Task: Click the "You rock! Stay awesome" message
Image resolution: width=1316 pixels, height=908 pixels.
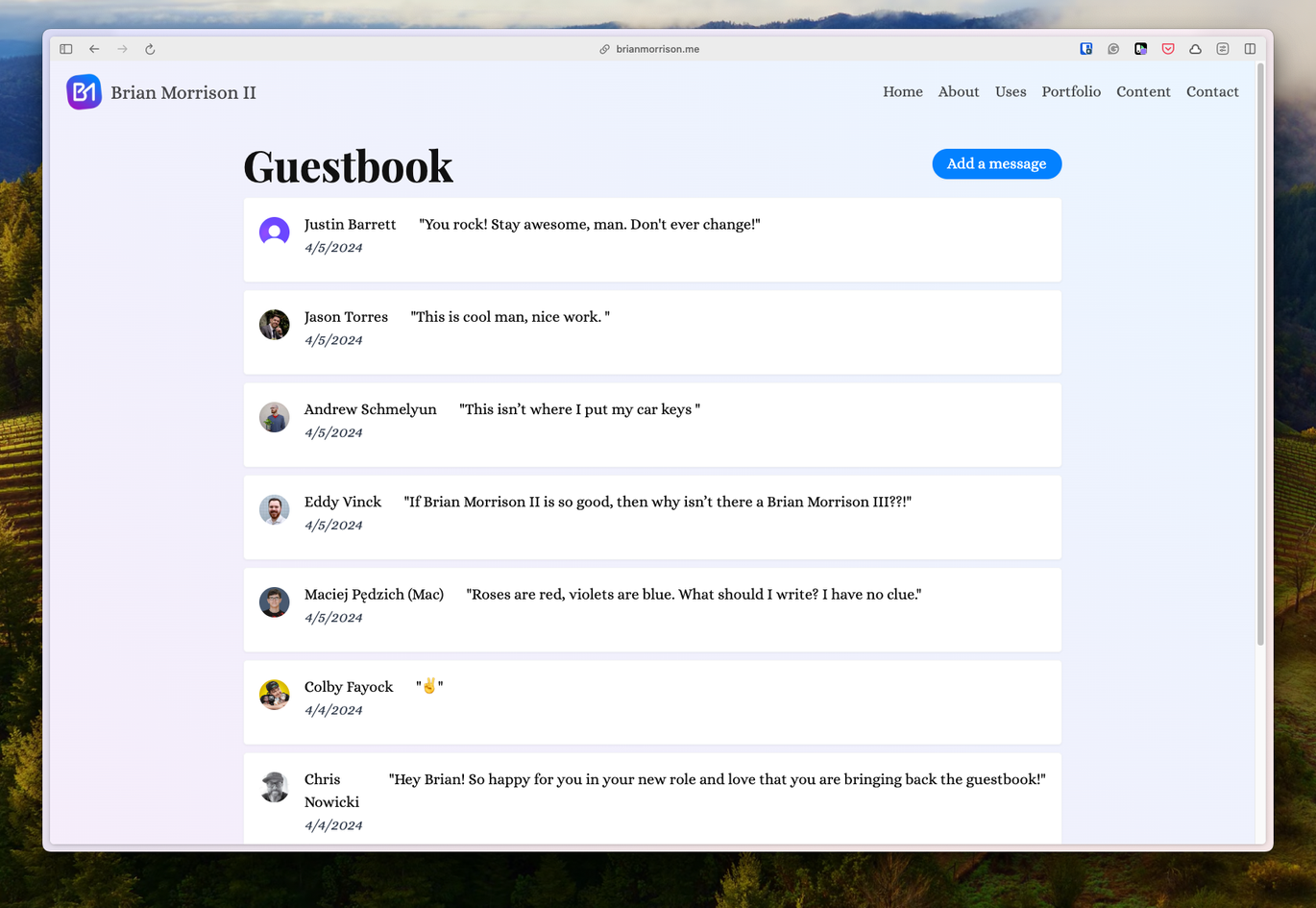Action: [x=590, y=225]
